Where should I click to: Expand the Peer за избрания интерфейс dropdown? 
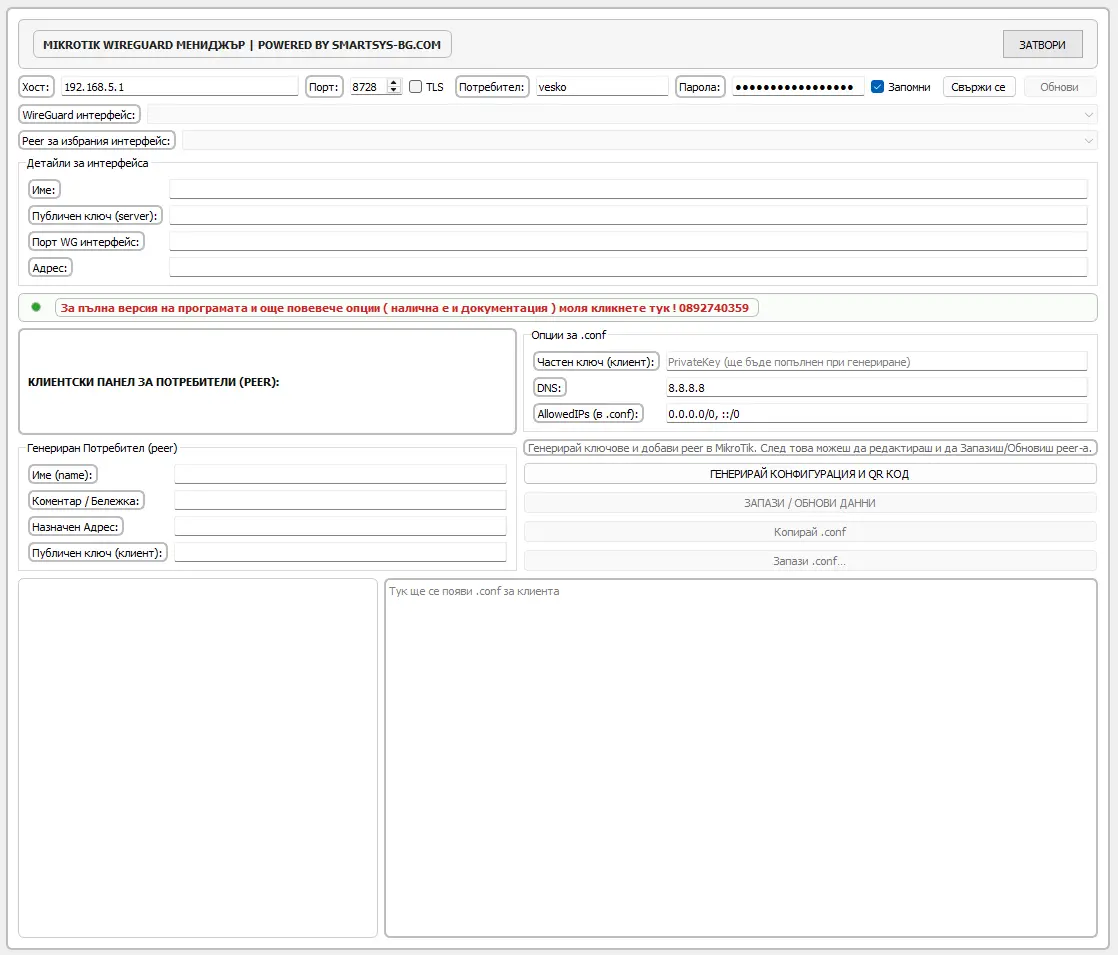(x=639, y=141)
